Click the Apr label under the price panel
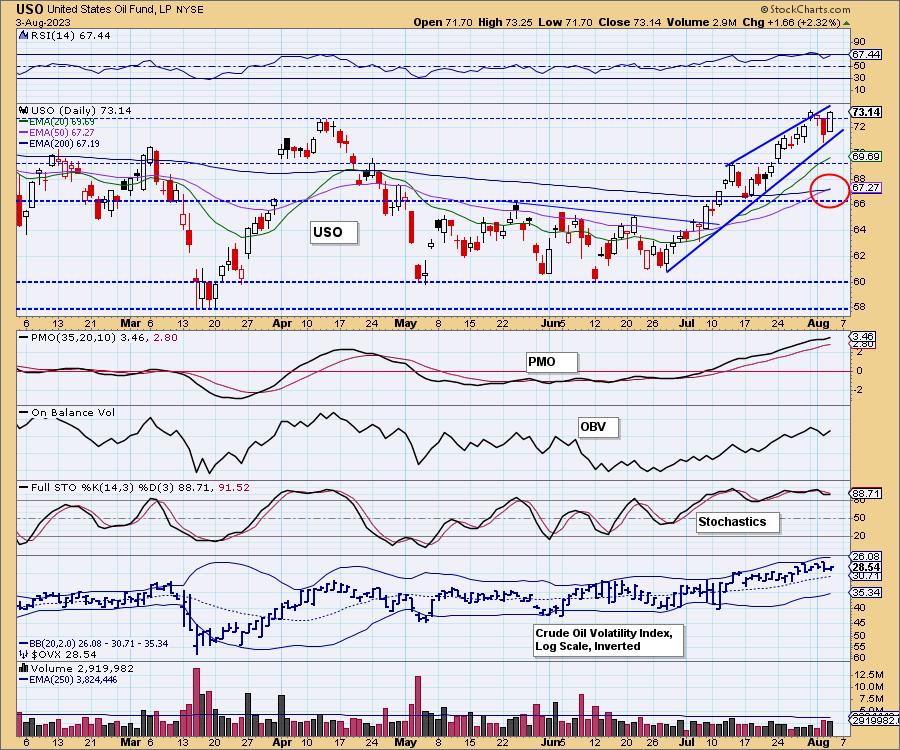The width and height of the screenshot is (900, 750). pyautogui.click(x=282, y=323)
